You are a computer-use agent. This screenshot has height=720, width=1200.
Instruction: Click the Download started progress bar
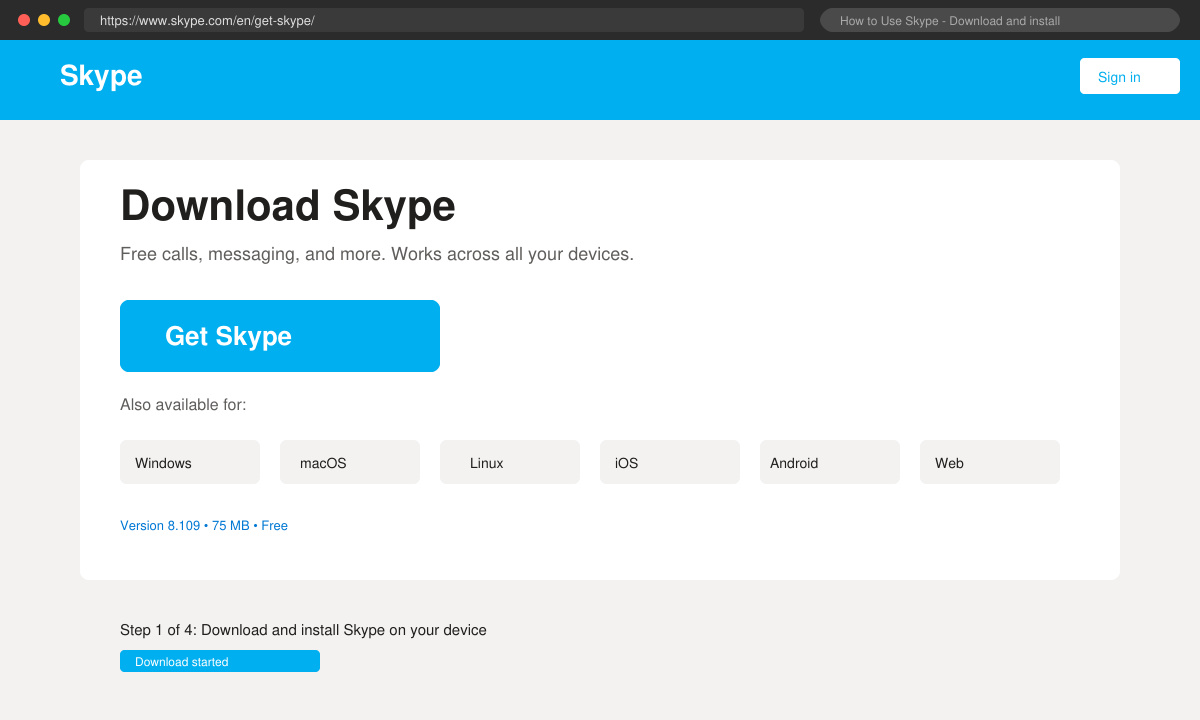click(220, 661)
